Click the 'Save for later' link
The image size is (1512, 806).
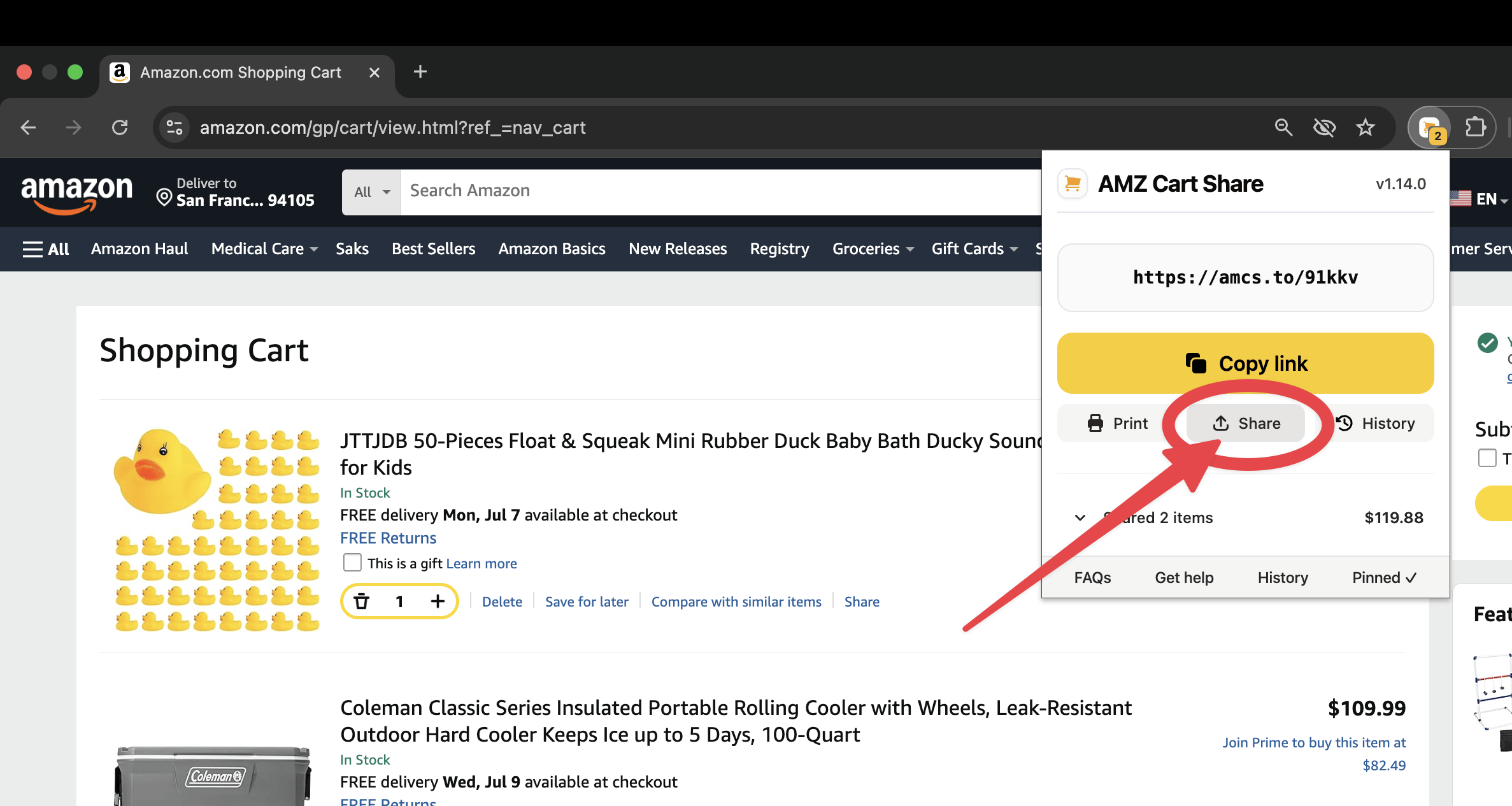tap(586, 601)
